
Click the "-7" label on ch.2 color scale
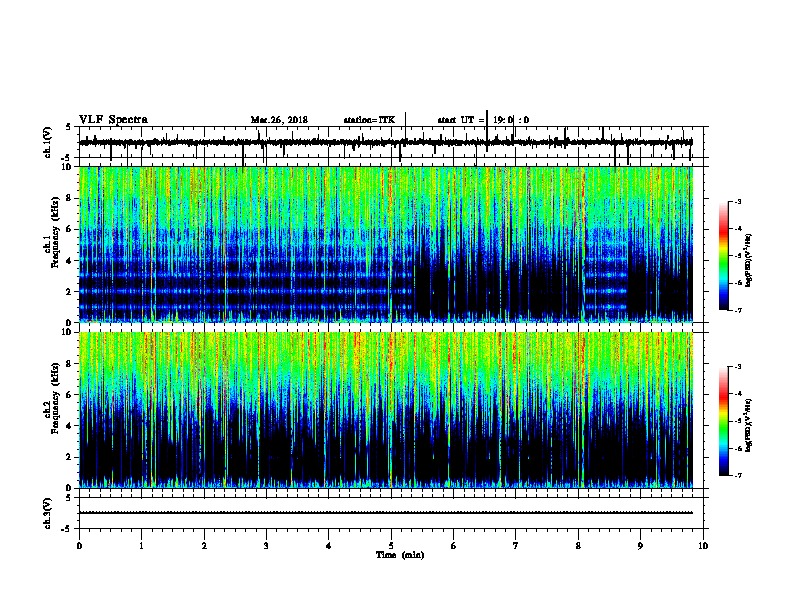pos(737,475)
